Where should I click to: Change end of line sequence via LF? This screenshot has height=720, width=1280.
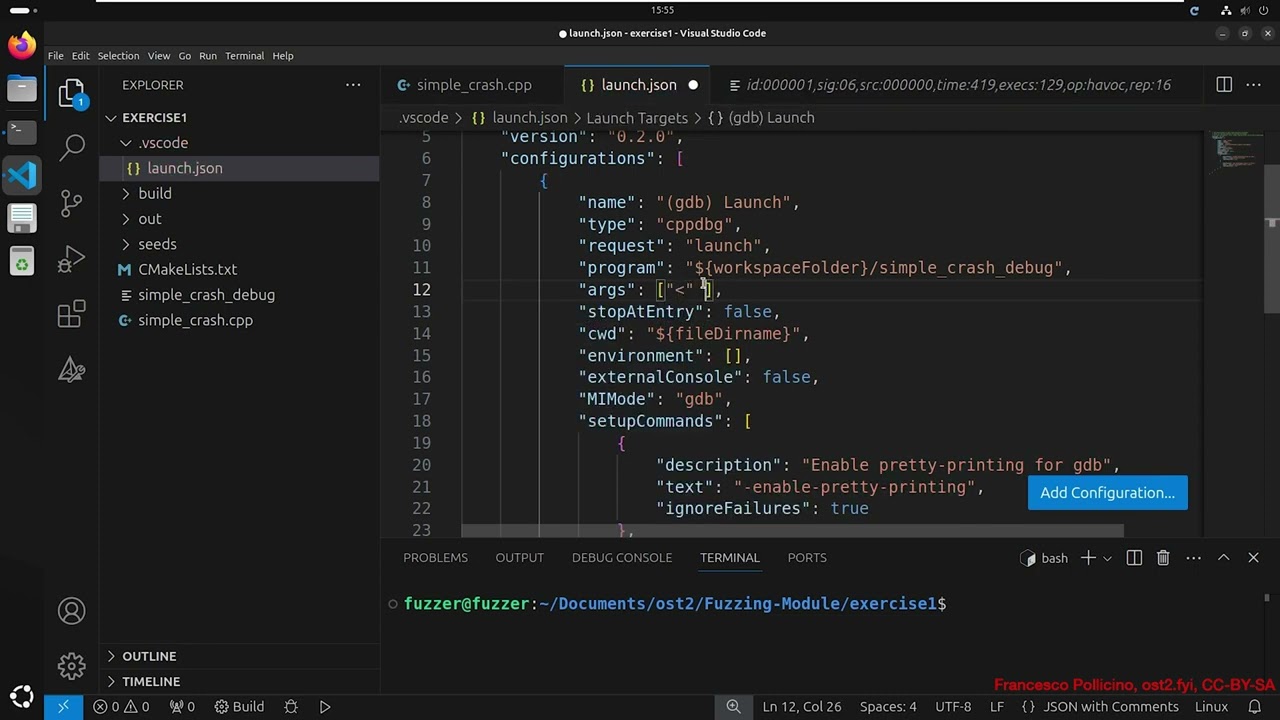(x=997, y=707)
